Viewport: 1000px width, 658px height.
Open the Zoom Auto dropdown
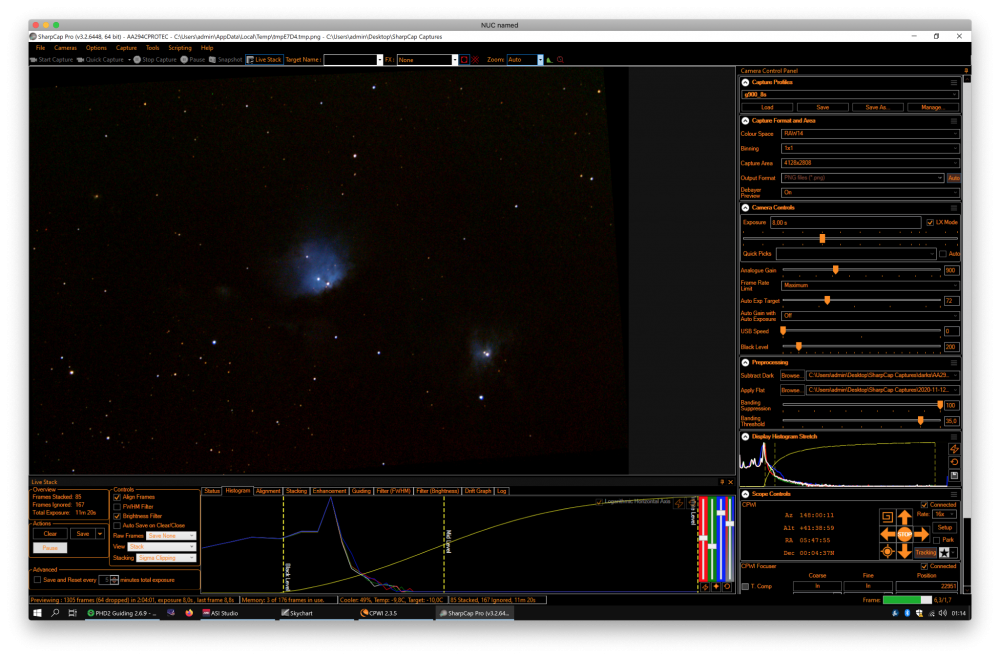pos(525,59)
